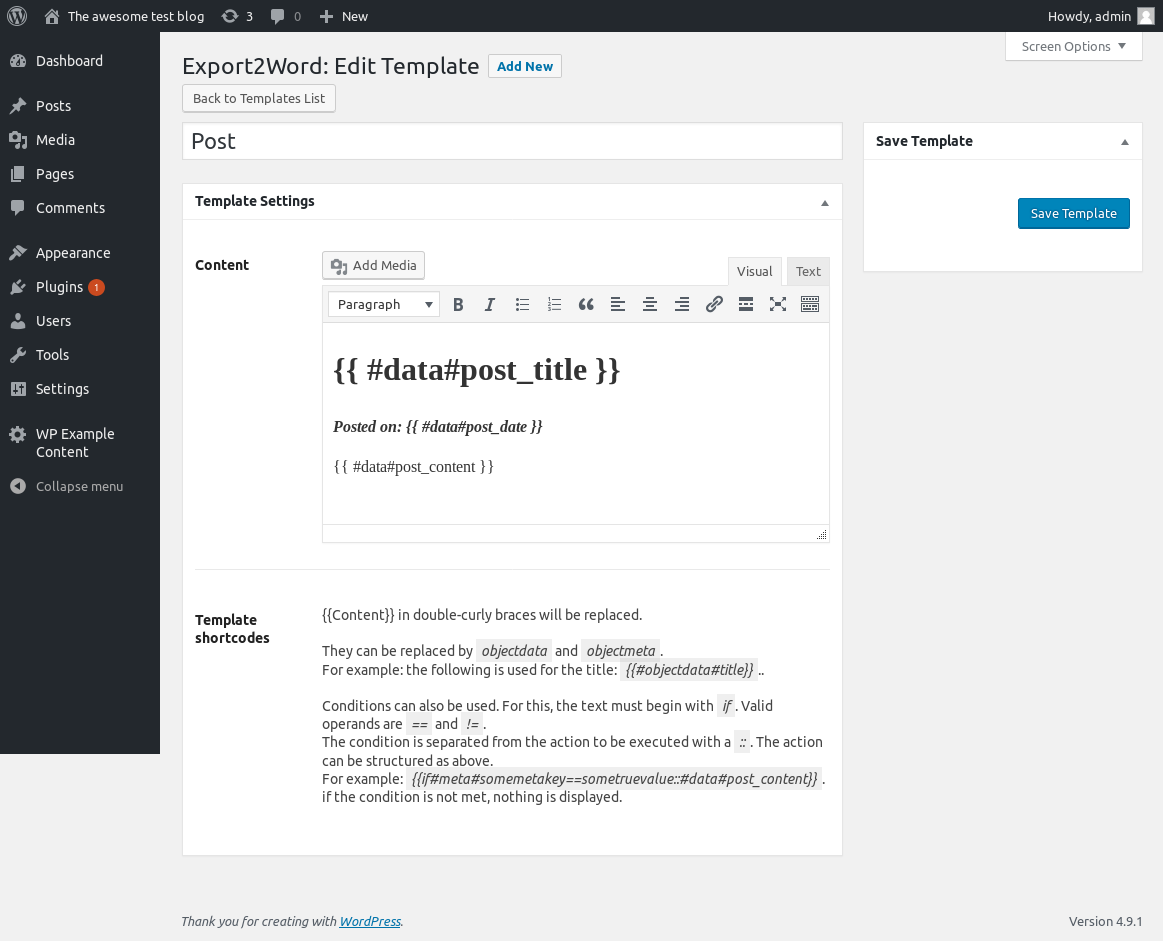Insert a numbered list
Viewport: 1163px width, 941px height.
pos(554,305)
